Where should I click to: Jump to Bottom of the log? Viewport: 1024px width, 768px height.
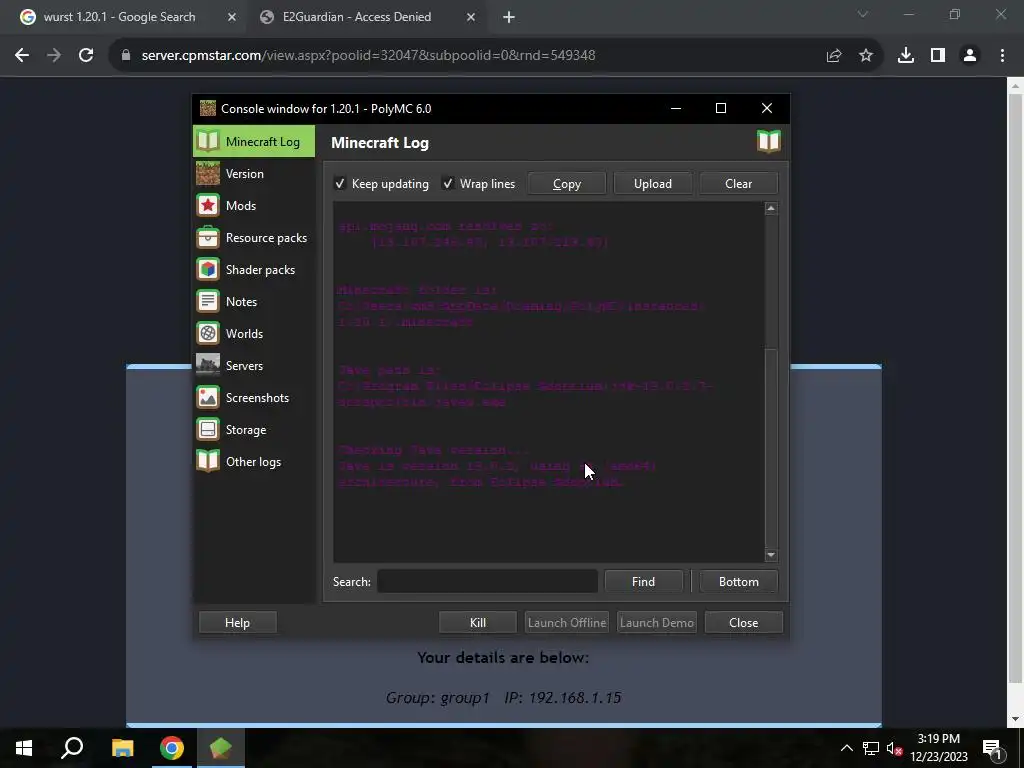[739, 582]
